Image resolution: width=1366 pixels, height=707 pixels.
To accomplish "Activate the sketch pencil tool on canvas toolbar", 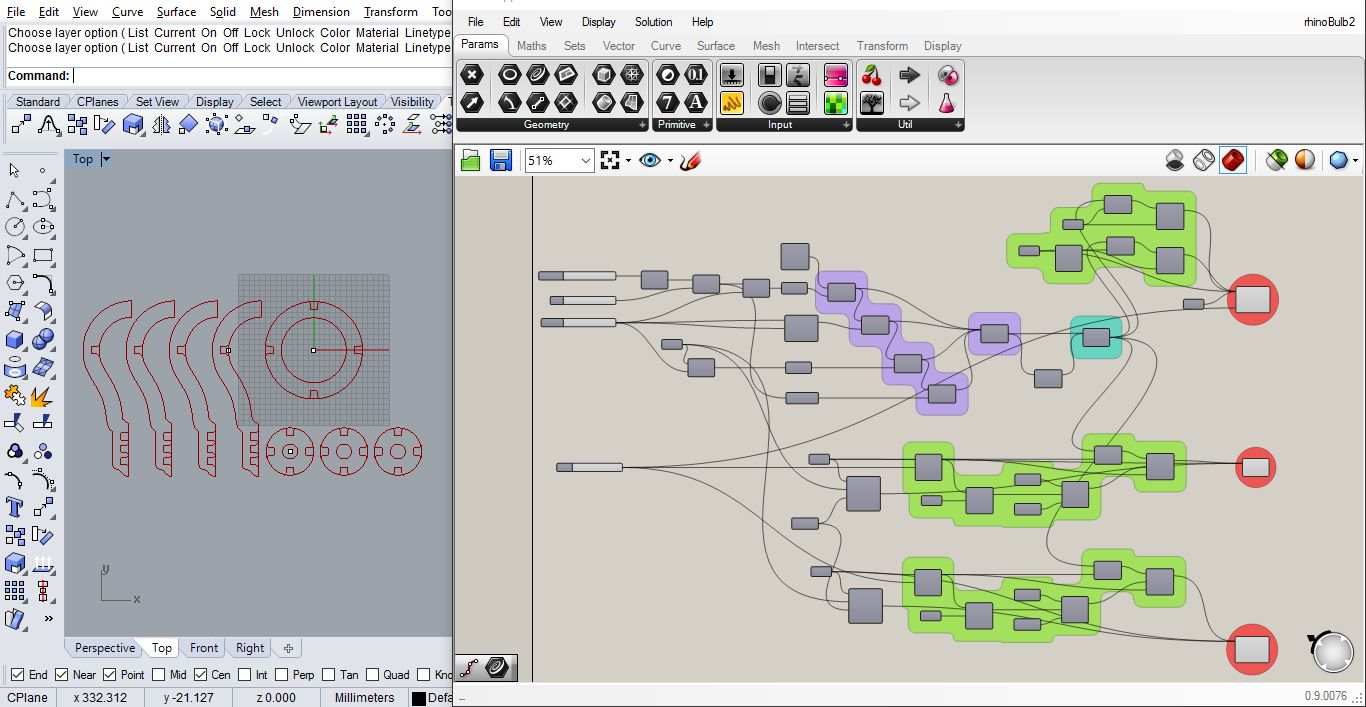I will click(x=690, y=160).
